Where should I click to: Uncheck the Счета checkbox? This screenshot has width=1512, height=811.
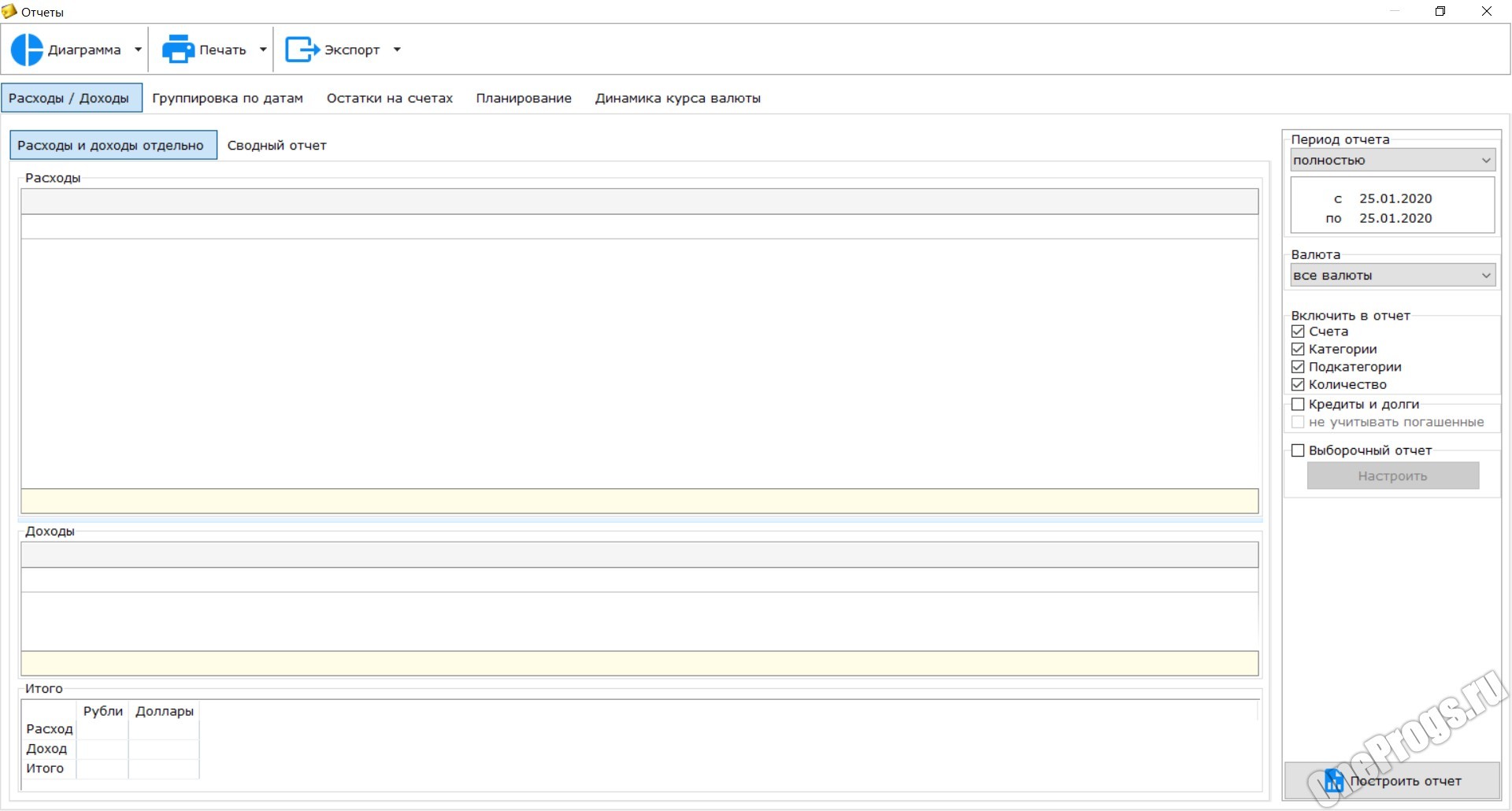coord(1298,331)
